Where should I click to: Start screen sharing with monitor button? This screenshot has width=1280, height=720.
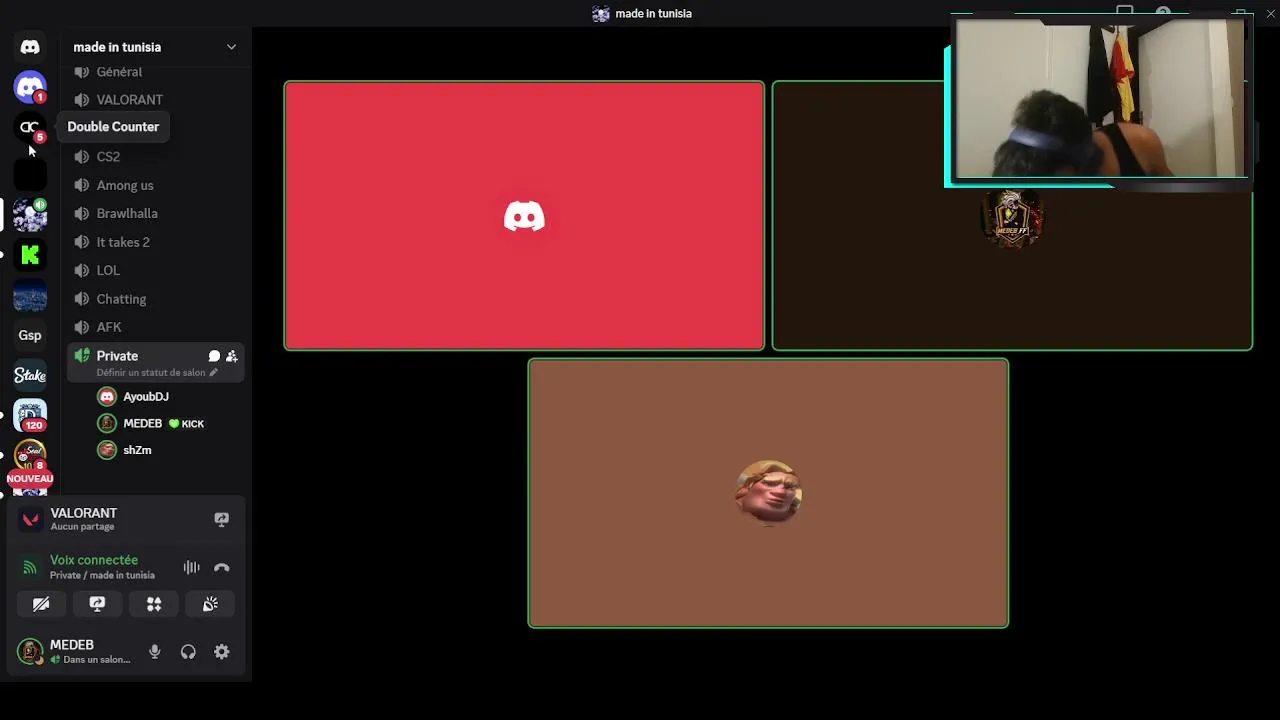pyautogui.click(x=97, y=604)
